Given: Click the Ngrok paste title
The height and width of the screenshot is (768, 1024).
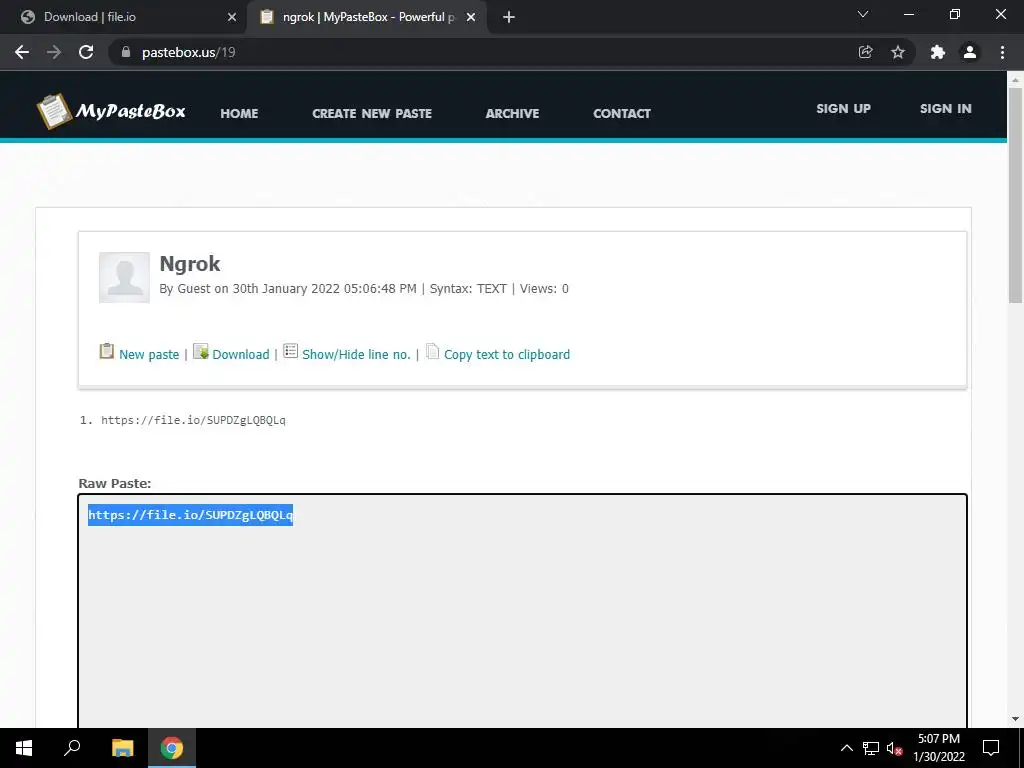Looking at the screenshot, I should [190, 263].
